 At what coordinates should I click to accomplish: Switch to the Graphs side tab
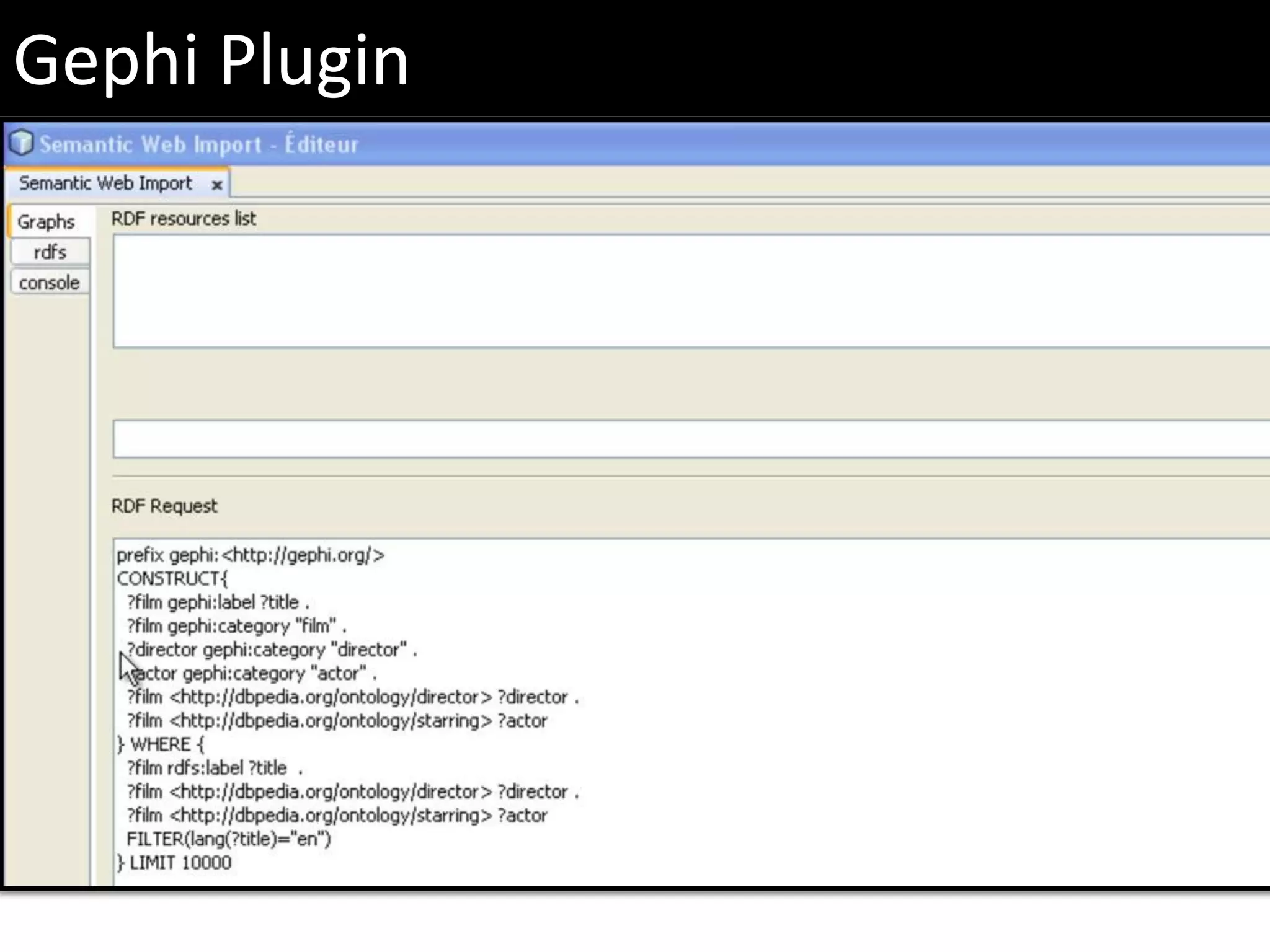click(x=47, y=222)
